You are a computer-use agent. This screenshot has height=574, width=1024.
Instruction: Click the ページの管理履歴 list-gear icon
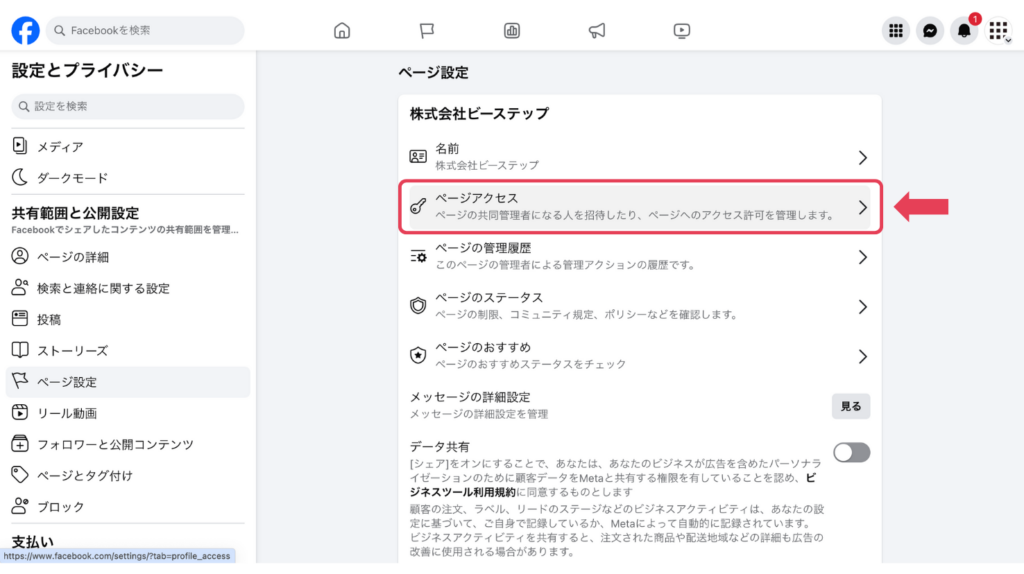tap(418, 256)
